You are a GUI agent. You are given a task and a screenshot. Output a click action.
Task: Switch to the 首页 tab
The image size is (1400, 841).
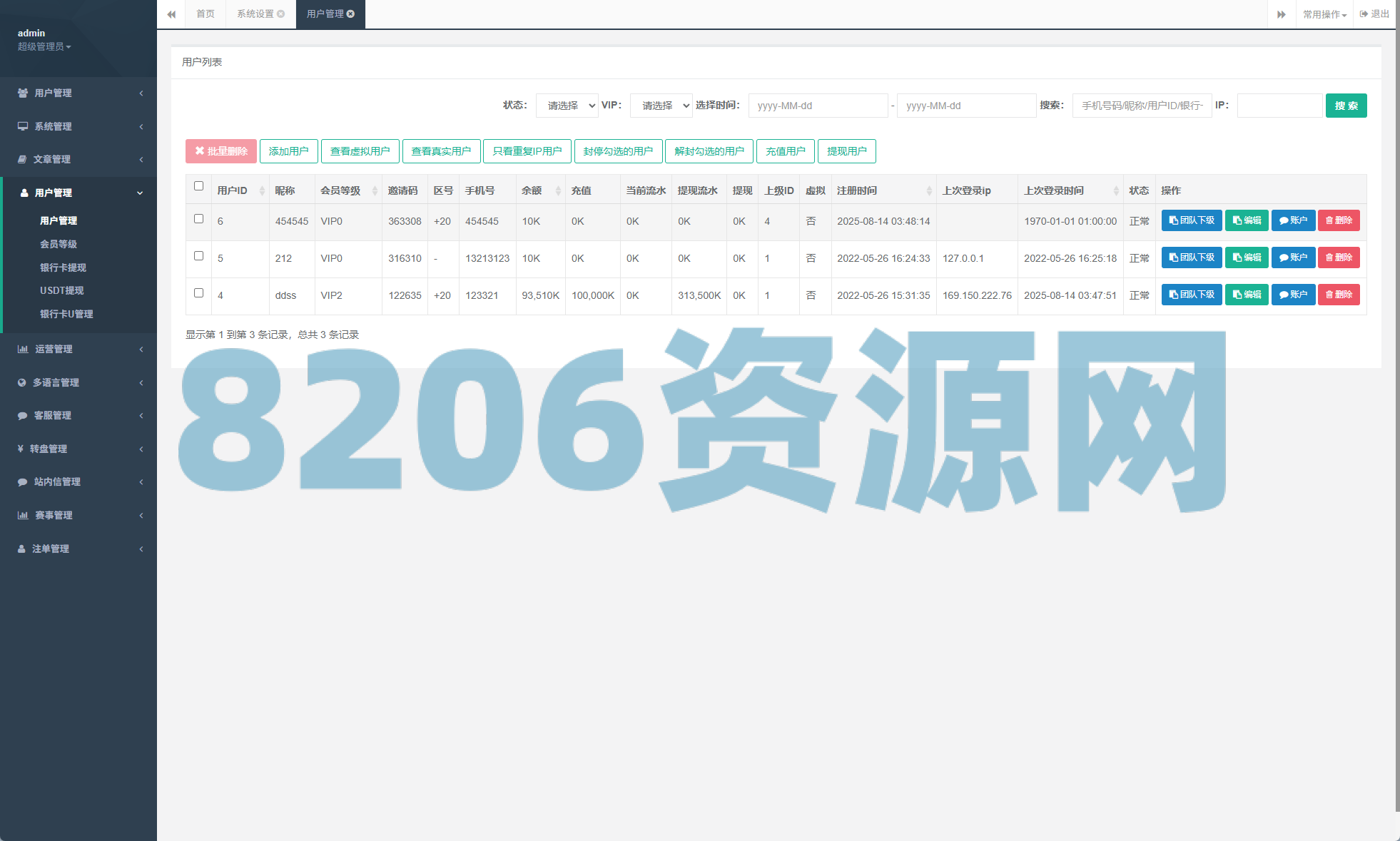pyautogui.click(x=206, y=14)
